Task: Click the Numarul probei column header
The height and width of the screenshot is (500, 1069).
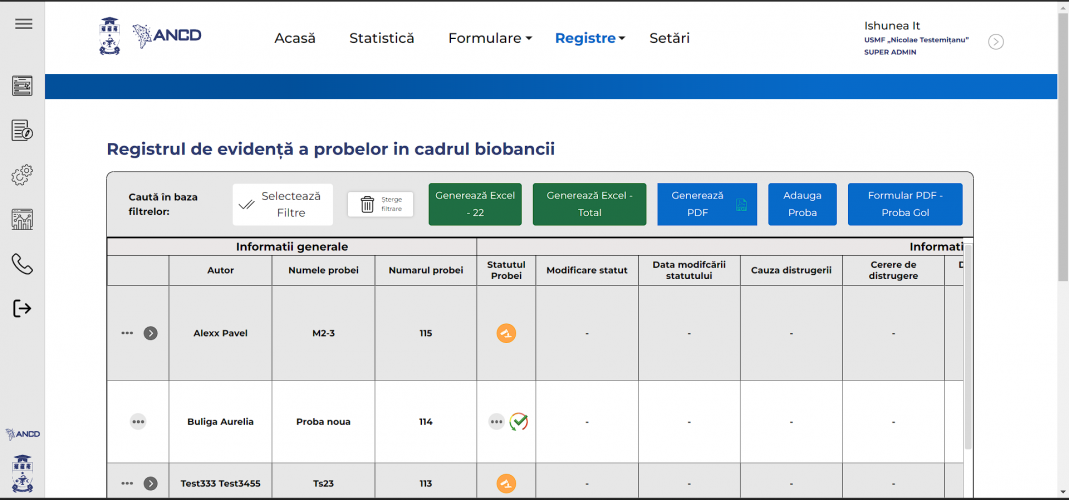Action: point(426,270)
